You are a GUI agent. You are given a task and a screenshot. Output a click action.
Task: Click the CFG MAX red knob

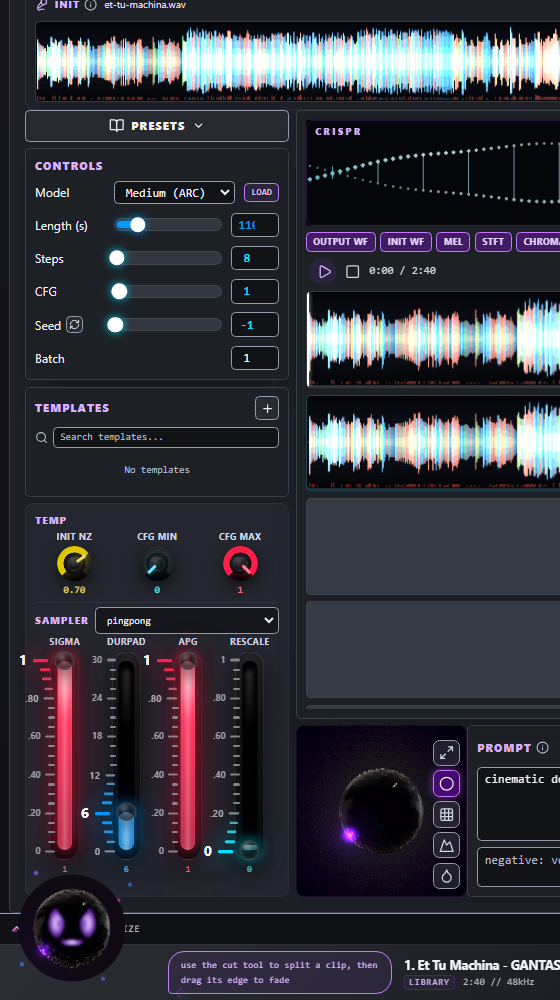[x=240, y=564]
